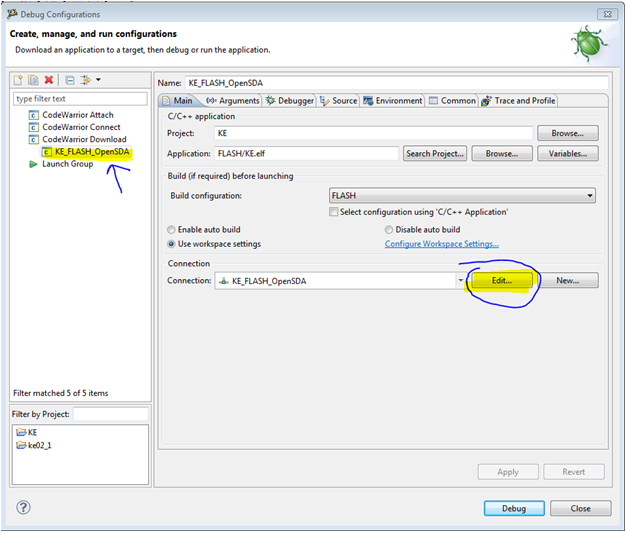The height and width of the screenshot is (534, 627).
Task: Switch to the Source tab
Action: (338, 101)
